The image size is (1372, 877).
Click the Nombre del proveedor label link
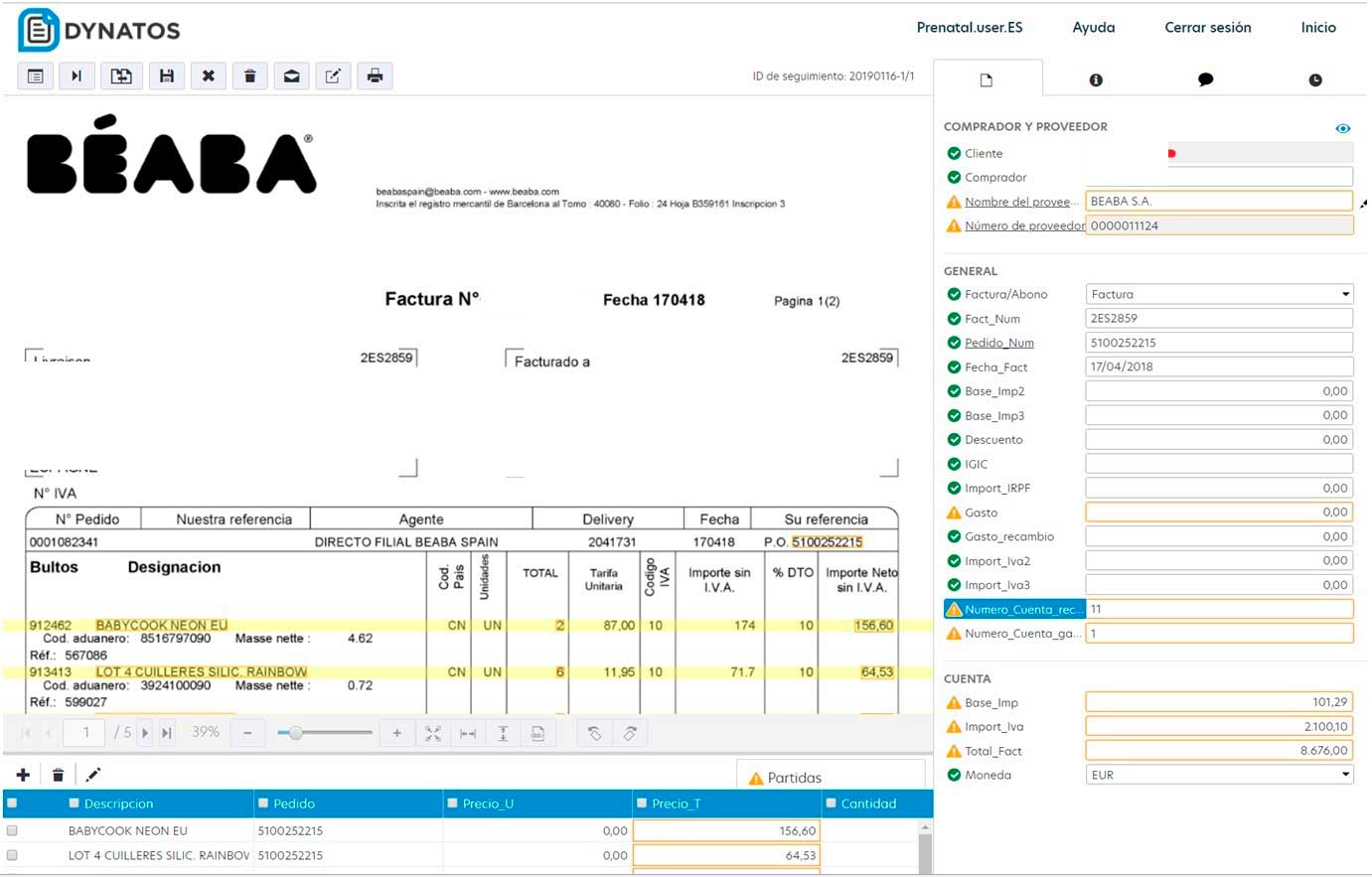tap(1021, 202)
